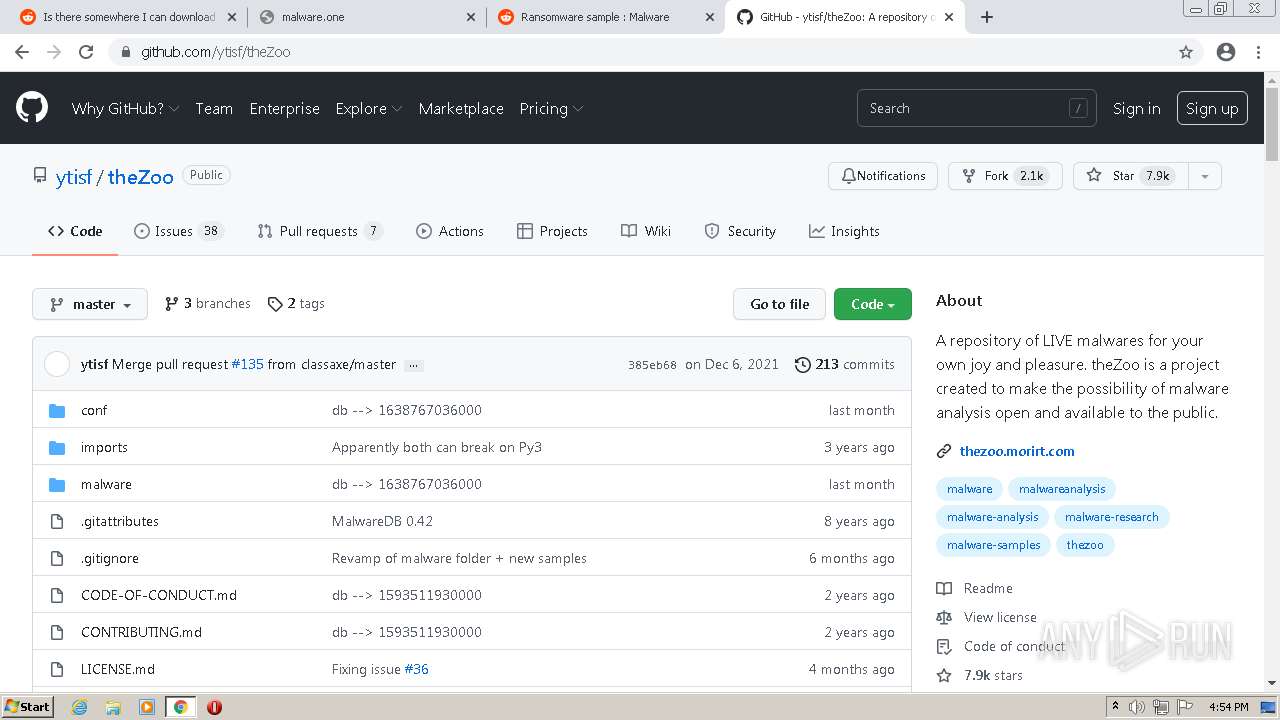Viewport: 1280px width, 720px height.
Task: Reload the page with refresh icon
Action: pos(86,52)
